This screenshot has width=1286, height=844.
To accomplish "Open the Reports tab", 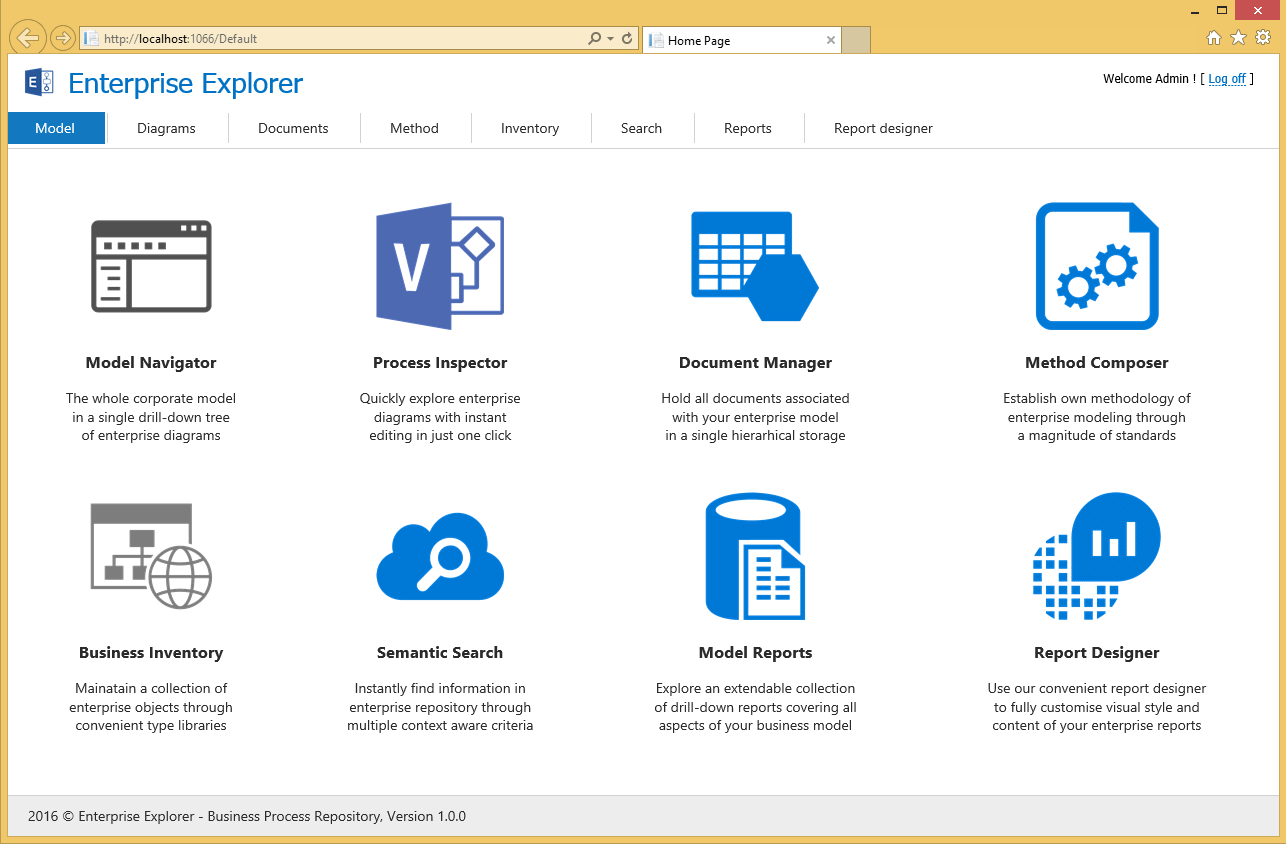I will 748,128.
